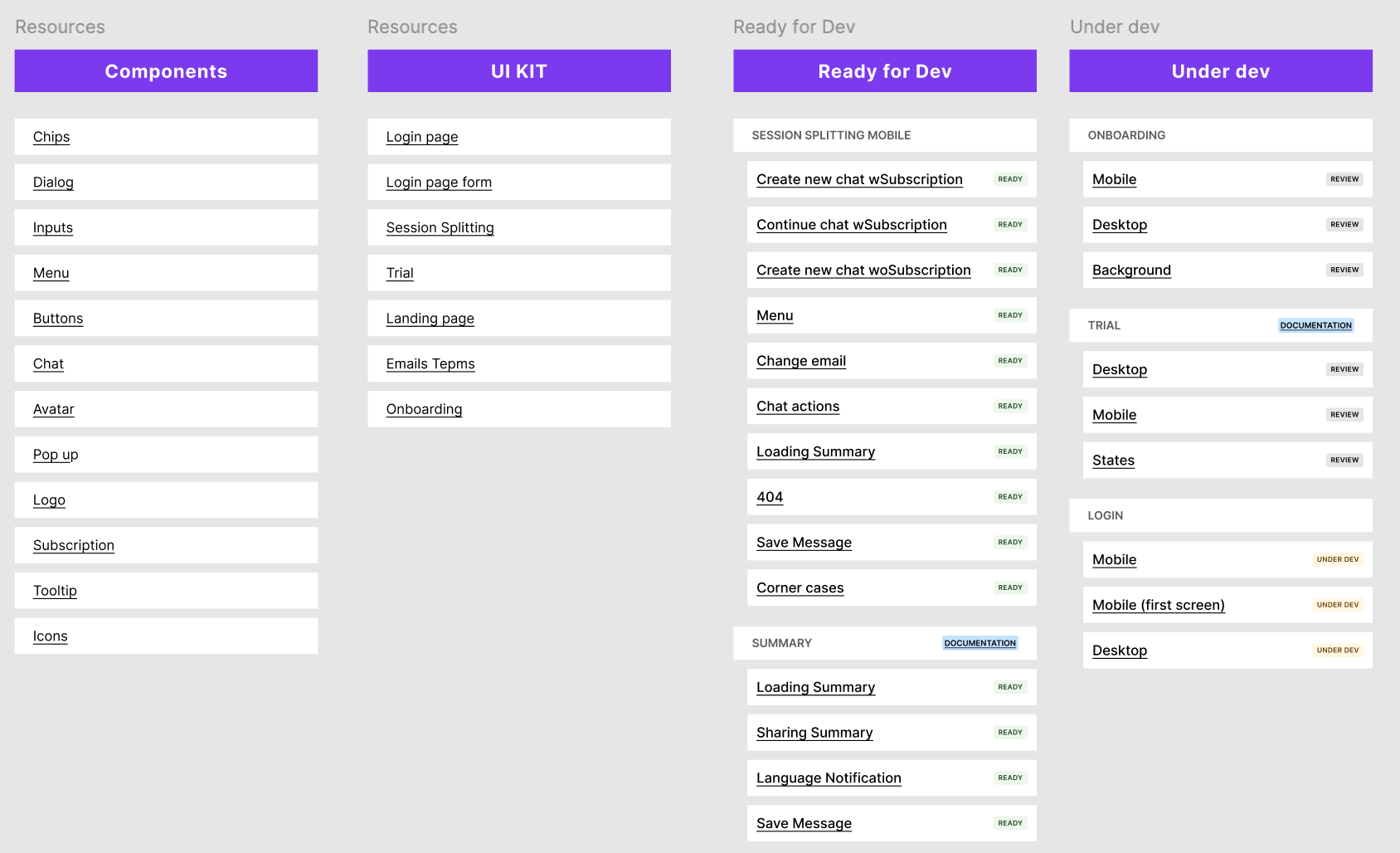Open Create new chat wSubscription link
The width and height of the screenshot is (1400, 853).
859,179
